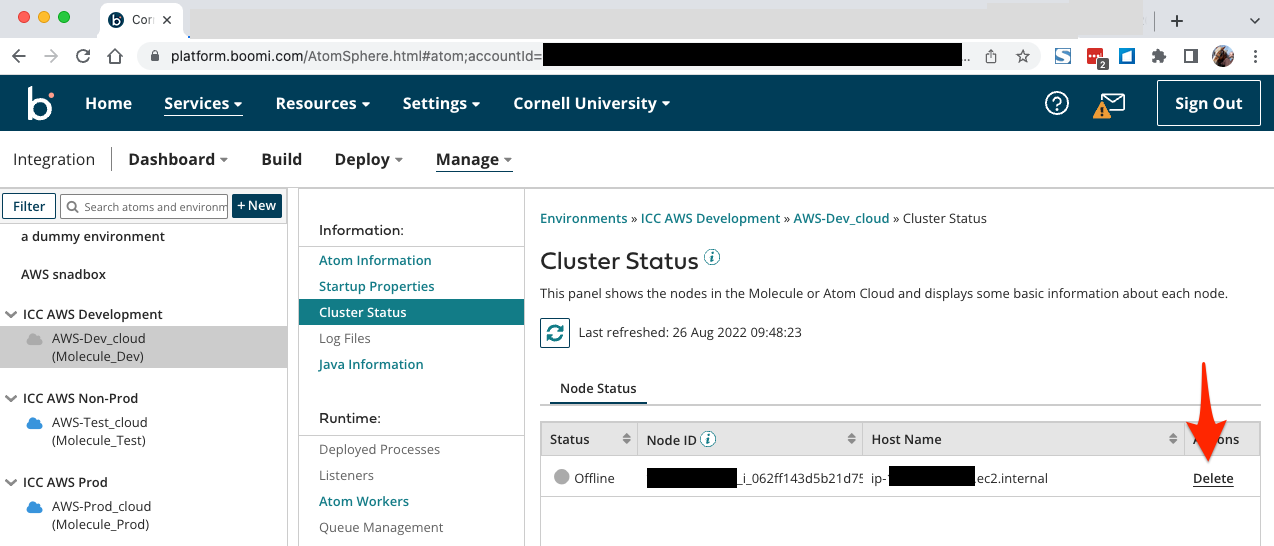
Task: Click the + New button
Action: coord(256,205)
